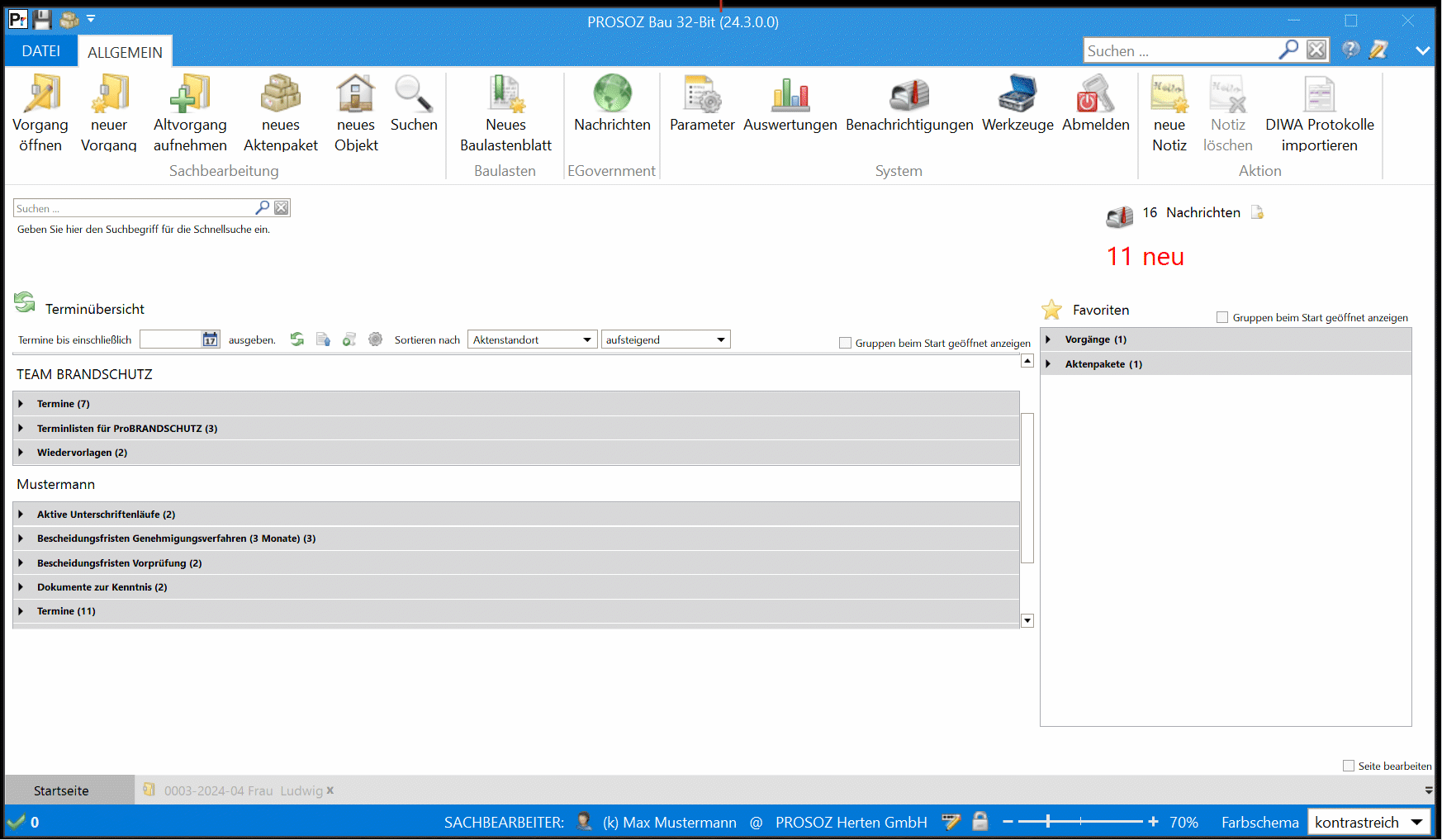
Task: Click the Terminübersicht refresh arrows icon
Action: [25, 302]
